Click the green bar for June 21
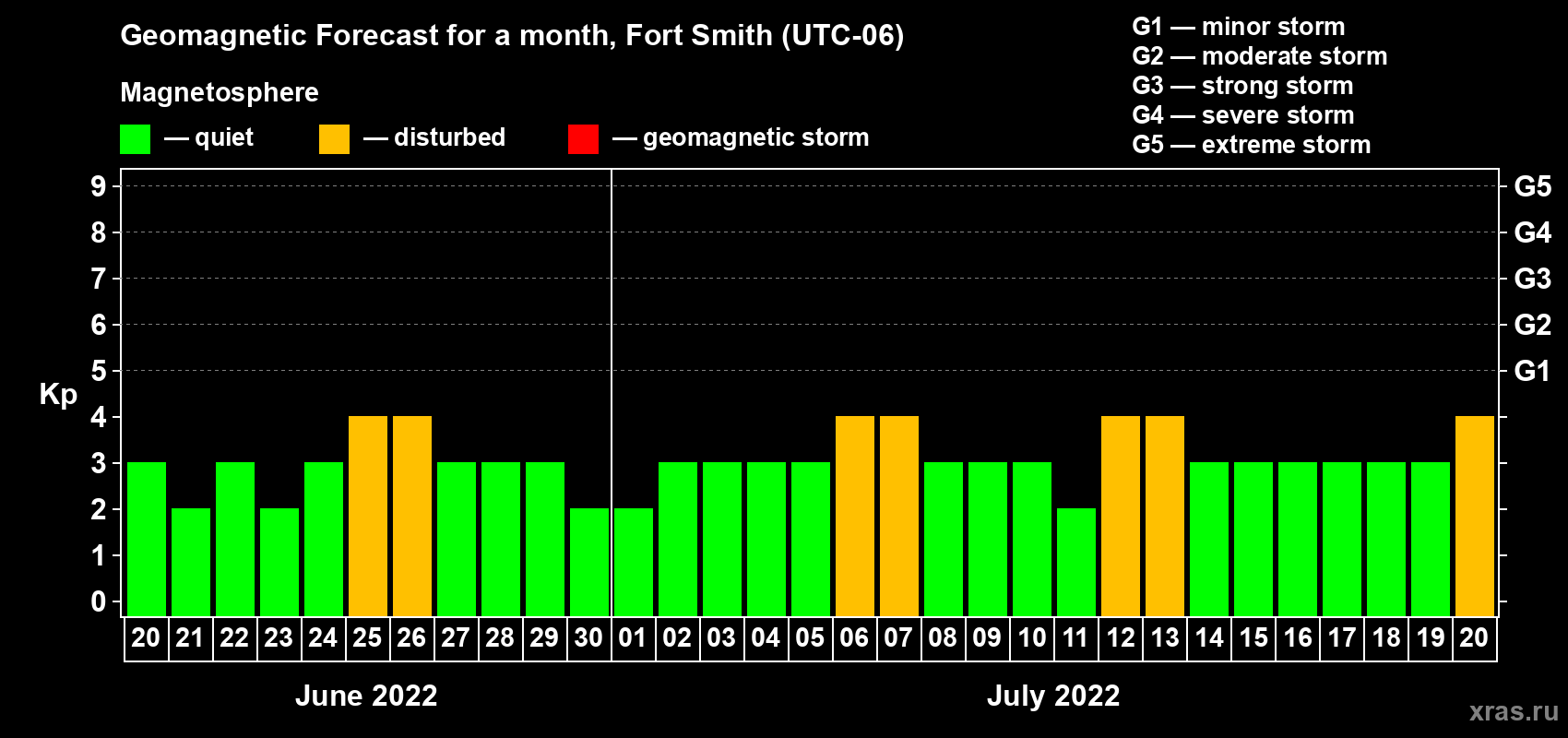 tap(191, 563)
